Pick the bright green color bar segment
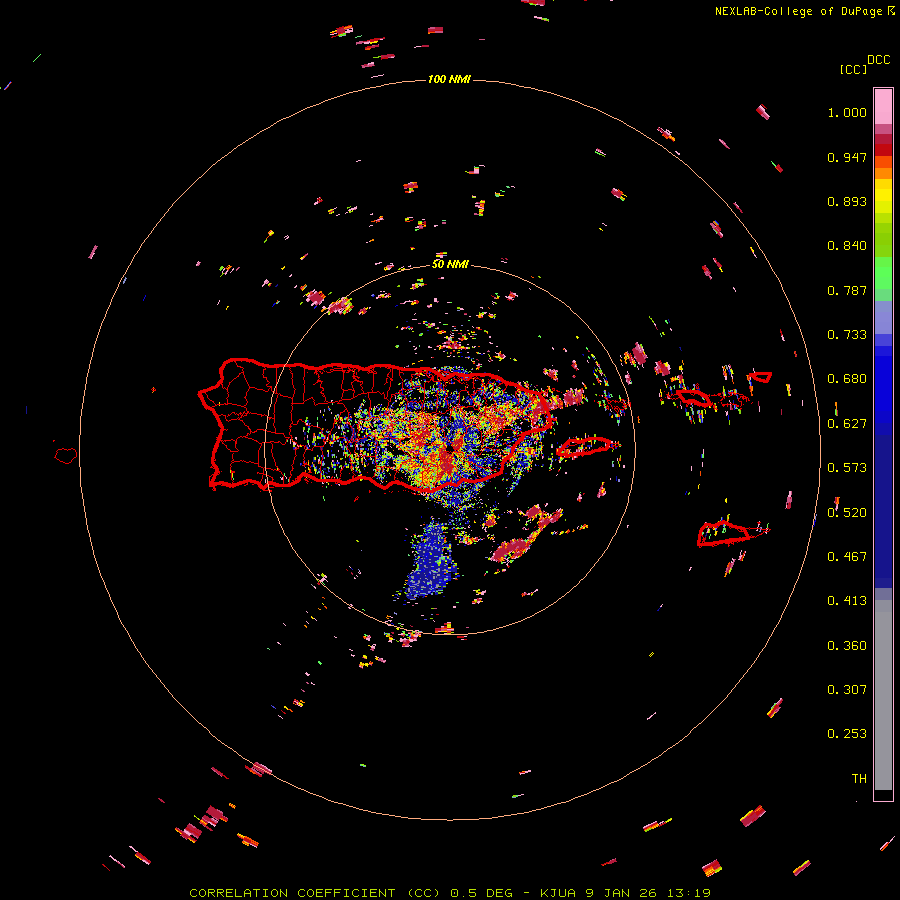 click(x=883, y=273)
